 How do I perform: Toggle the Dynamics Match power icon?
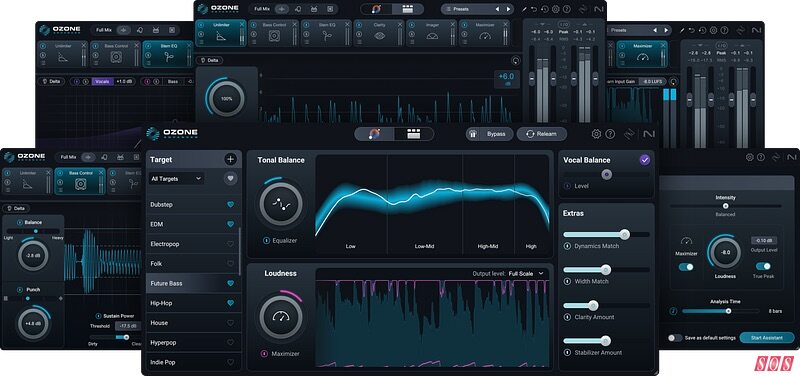tap(567, 246)
